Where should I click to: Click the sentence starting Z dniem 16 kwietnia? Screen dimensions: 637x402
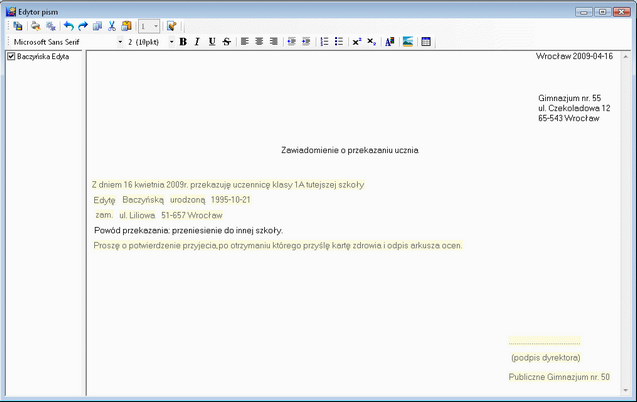(228, 185)
